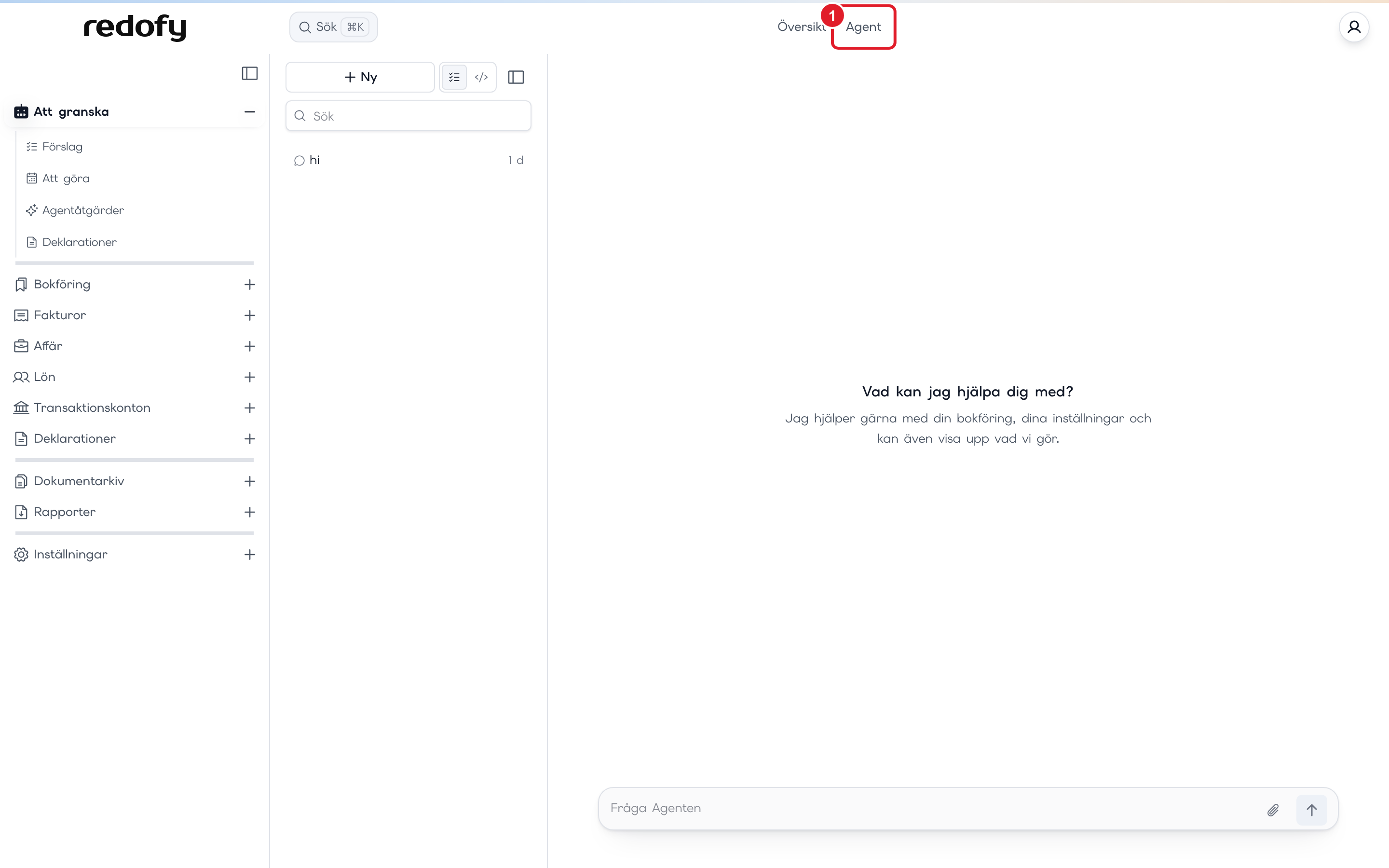Click the Agentåtgärder sparkle icon
1389x868 pixels.
point(31,210)
